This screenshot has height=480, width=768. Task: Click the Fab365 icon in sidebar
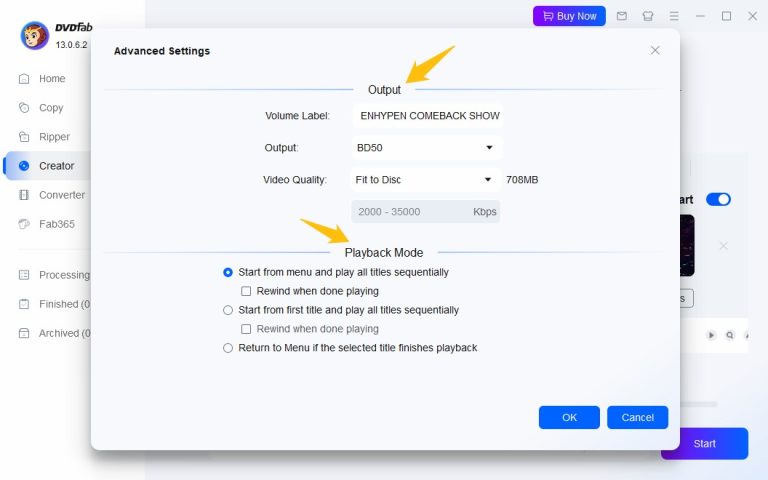point(24,224)
